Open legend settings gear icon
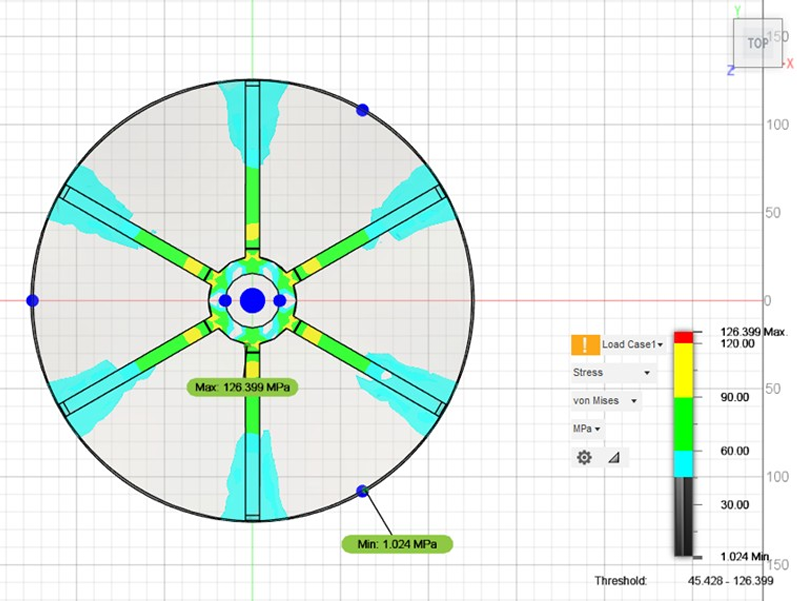This screenshot has height=601, width=797. click(x=584, y=457)
